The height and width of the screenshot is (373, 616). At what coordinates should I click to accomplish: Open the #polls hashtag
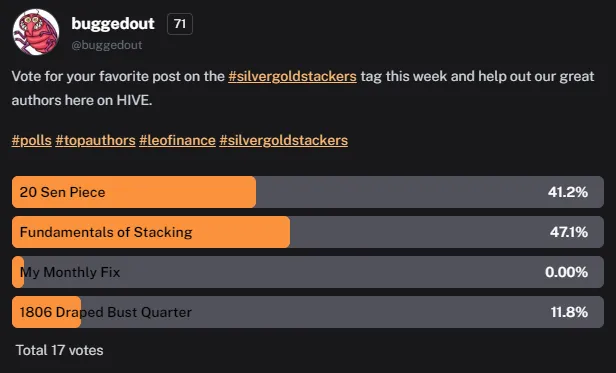31,140
